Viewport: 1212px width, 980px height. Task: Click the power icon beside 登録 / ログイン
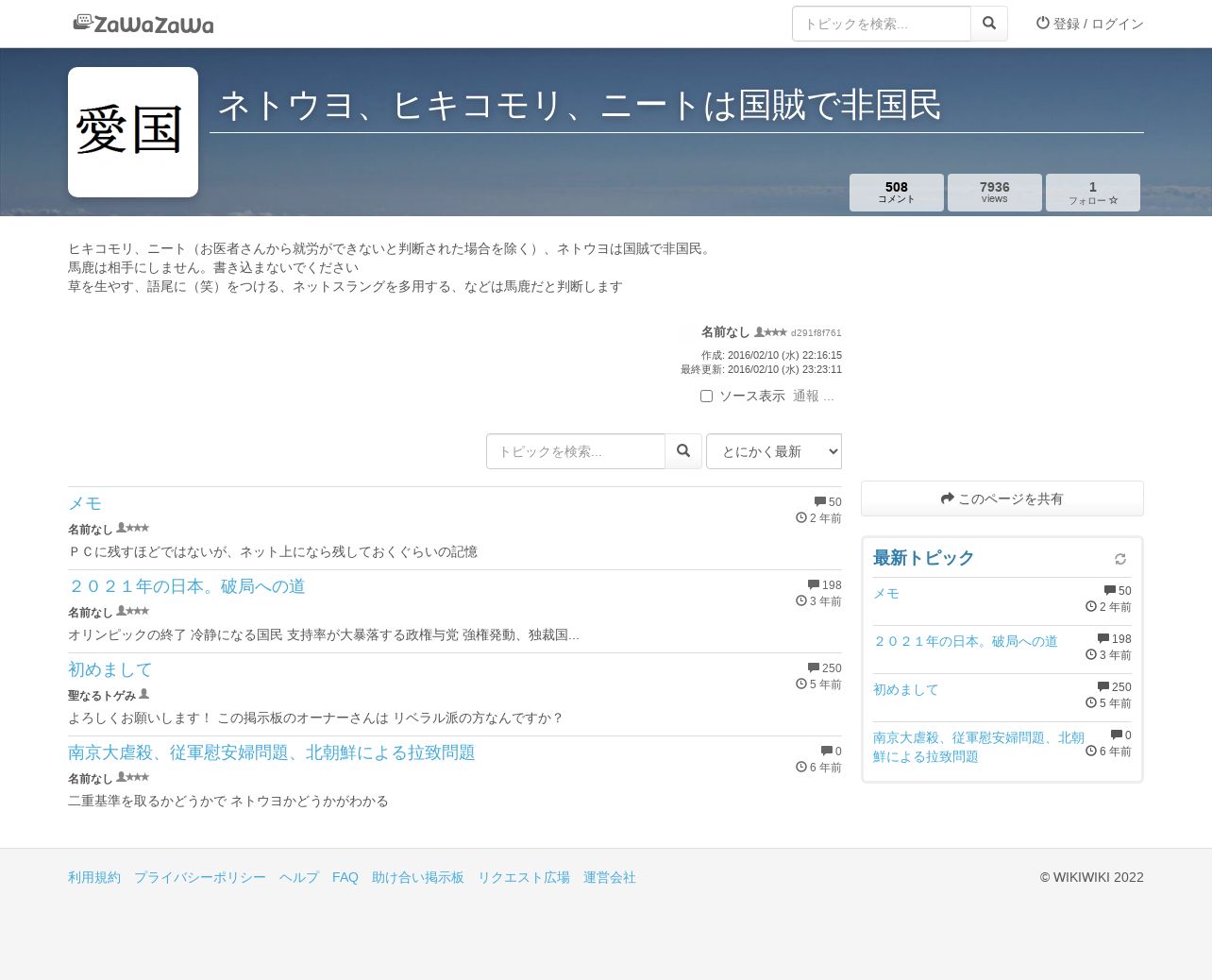click(x=1043, y=23)
